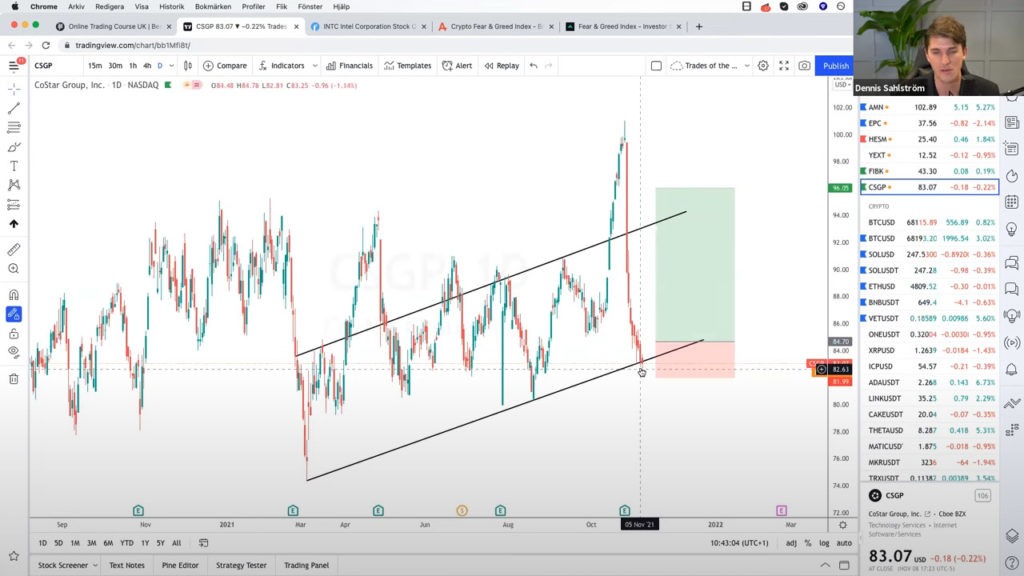The height and width of the screenshot is (576, 1024).
Task: Toggle log scale
Action: pos(824,543)
